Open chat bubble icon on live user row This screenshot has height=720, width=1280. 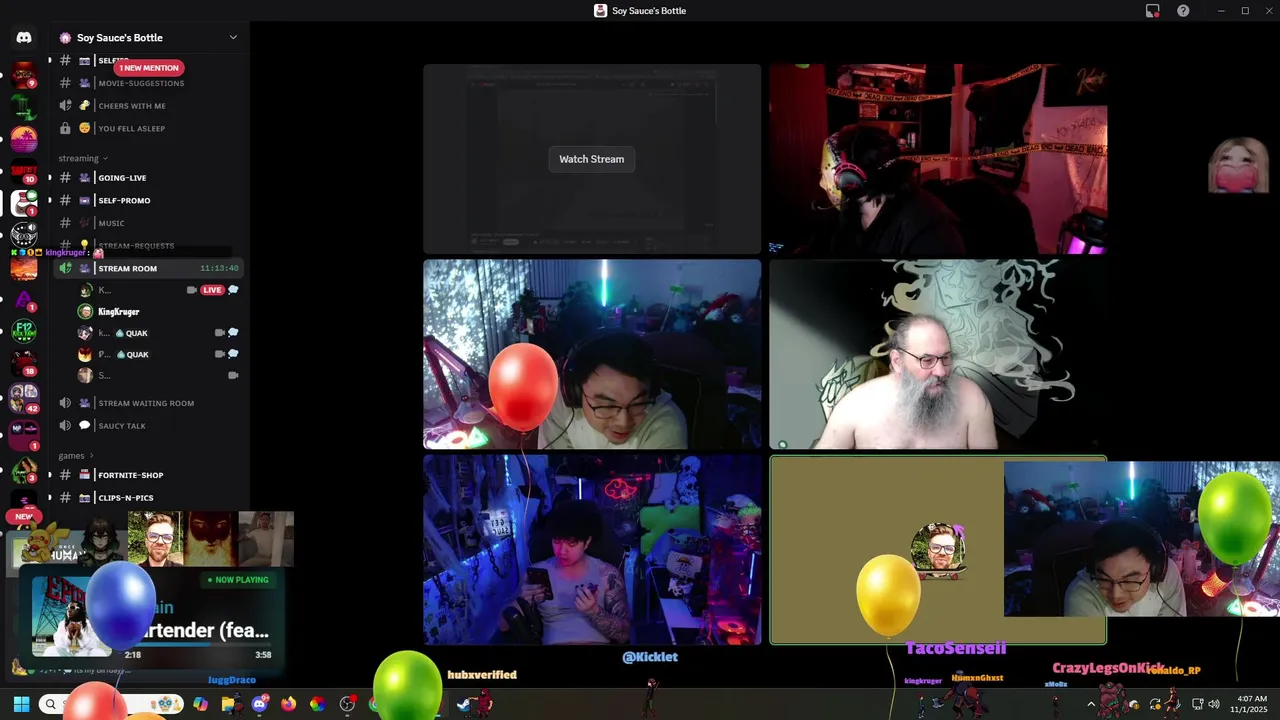coord(233,290)
